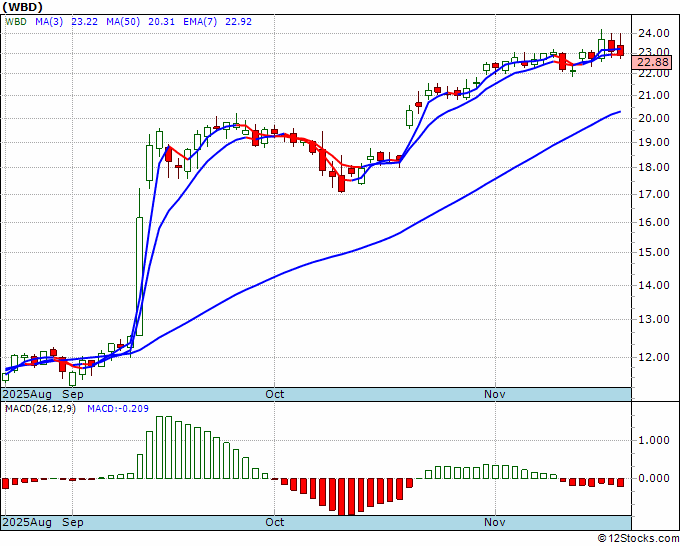Click the MACD(26,12,9) indicator label
Image resolution: width=680 pixels, height=546 pixels.
(40, 409)
